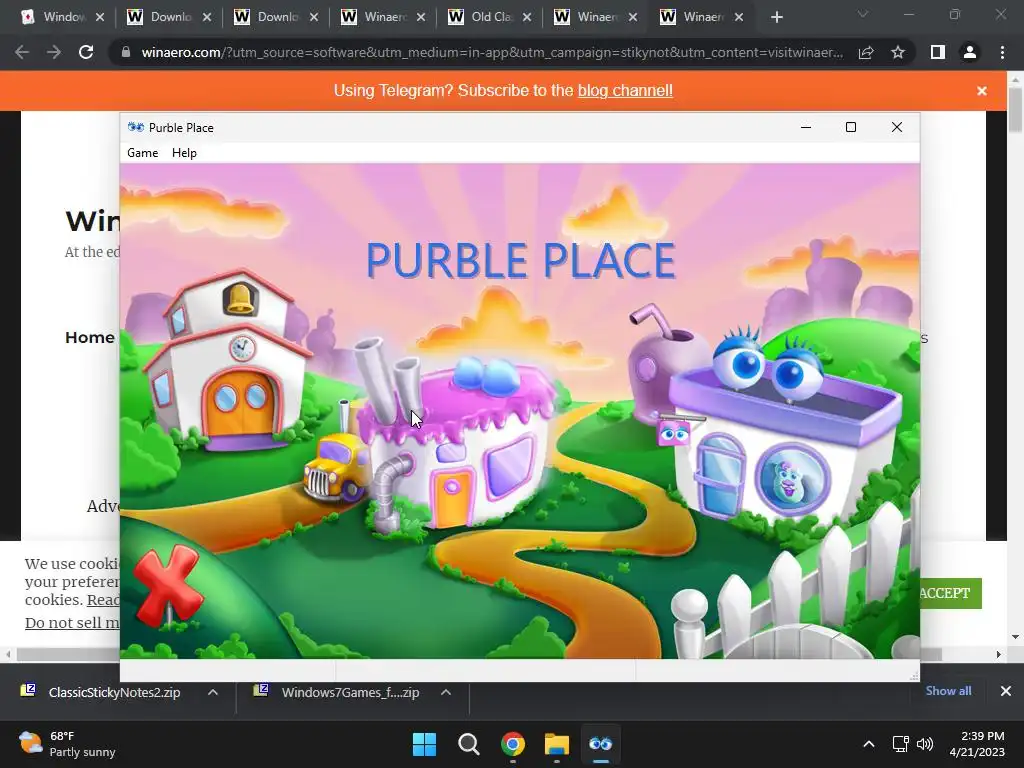Close the downloads bar
Image resolution: width=1024 pixels, height=768 pixels.
[x=1006, y=691]
